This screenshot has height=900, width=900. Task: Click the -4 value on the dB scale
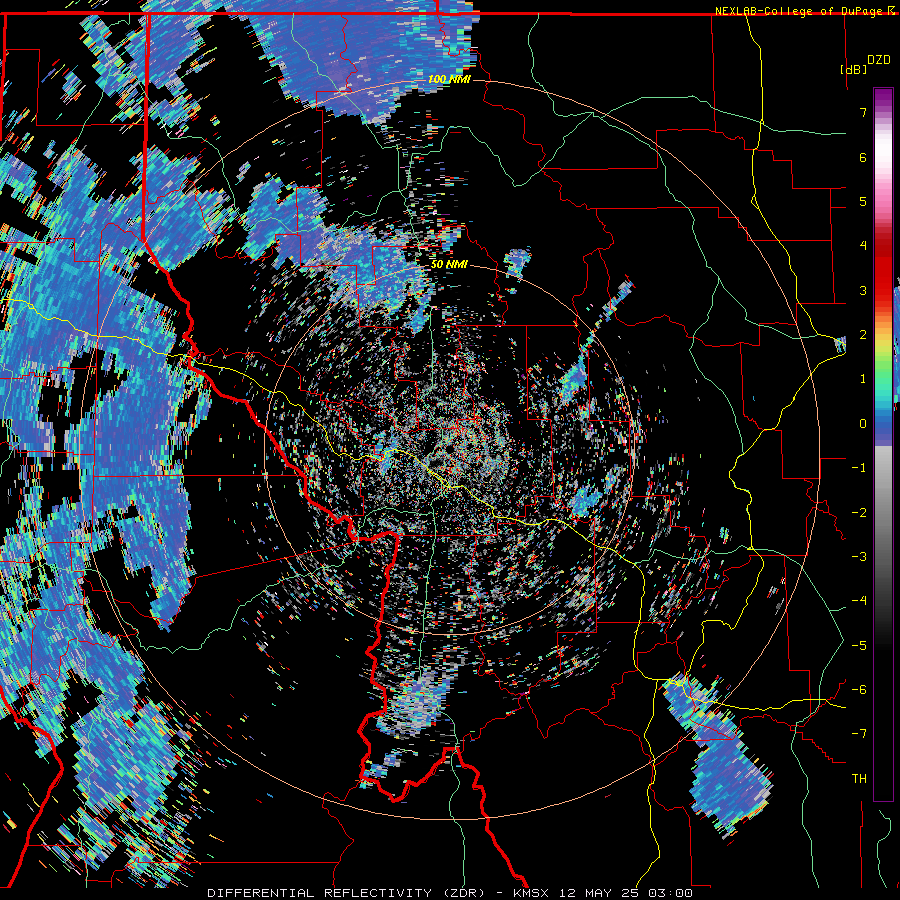pos(859,601)
